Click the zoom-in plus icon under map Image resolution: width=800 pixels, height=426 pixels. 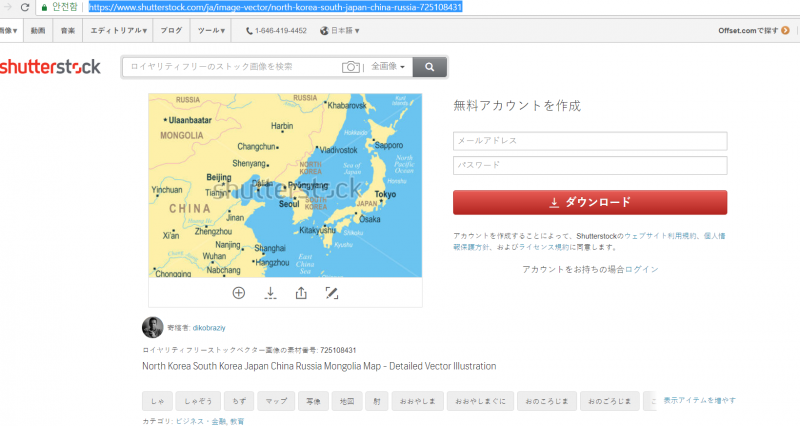pyautogui.click(x=238, y=293)
